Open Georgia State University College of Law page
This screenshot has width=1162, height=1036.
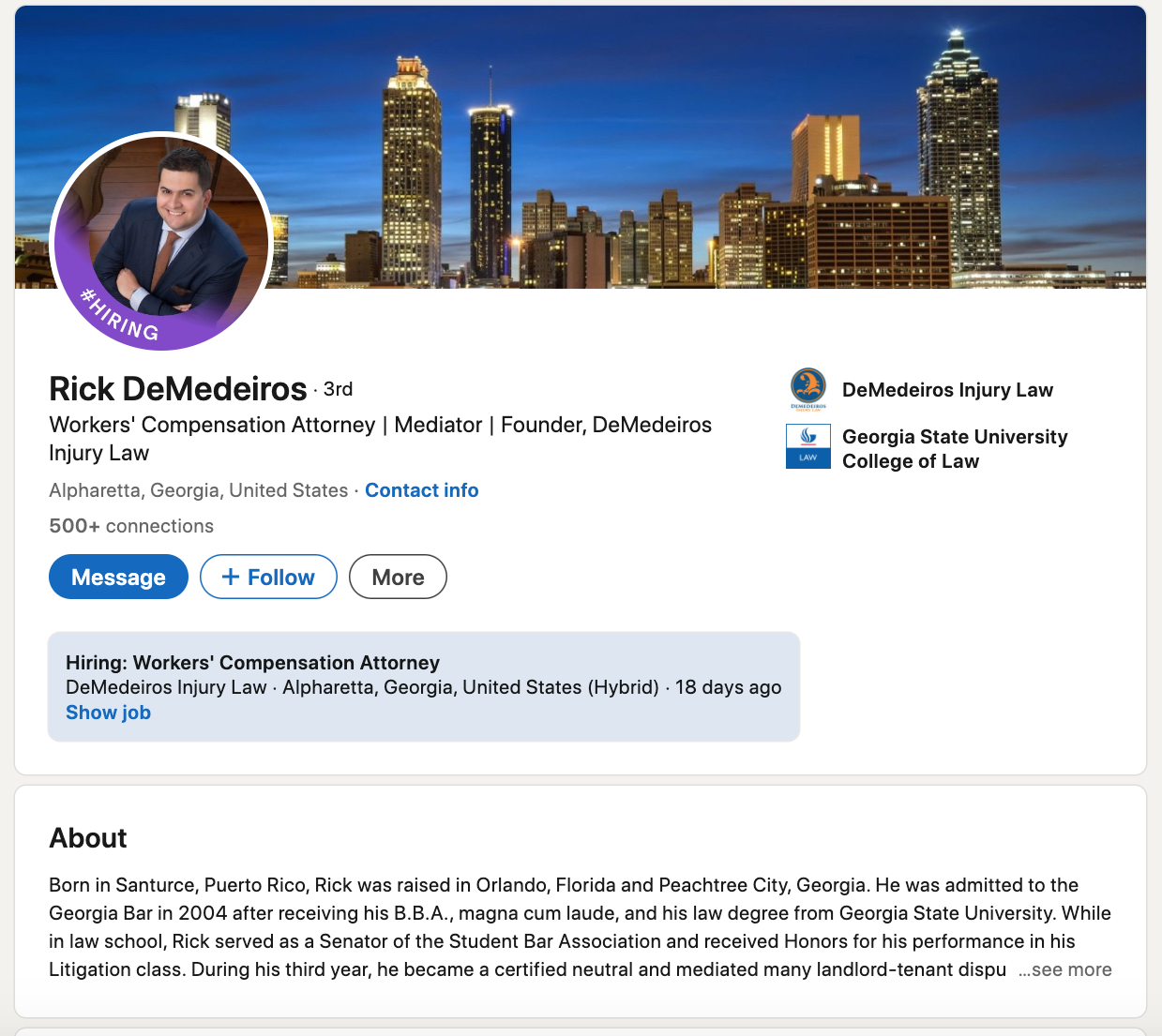pos(955,448)
